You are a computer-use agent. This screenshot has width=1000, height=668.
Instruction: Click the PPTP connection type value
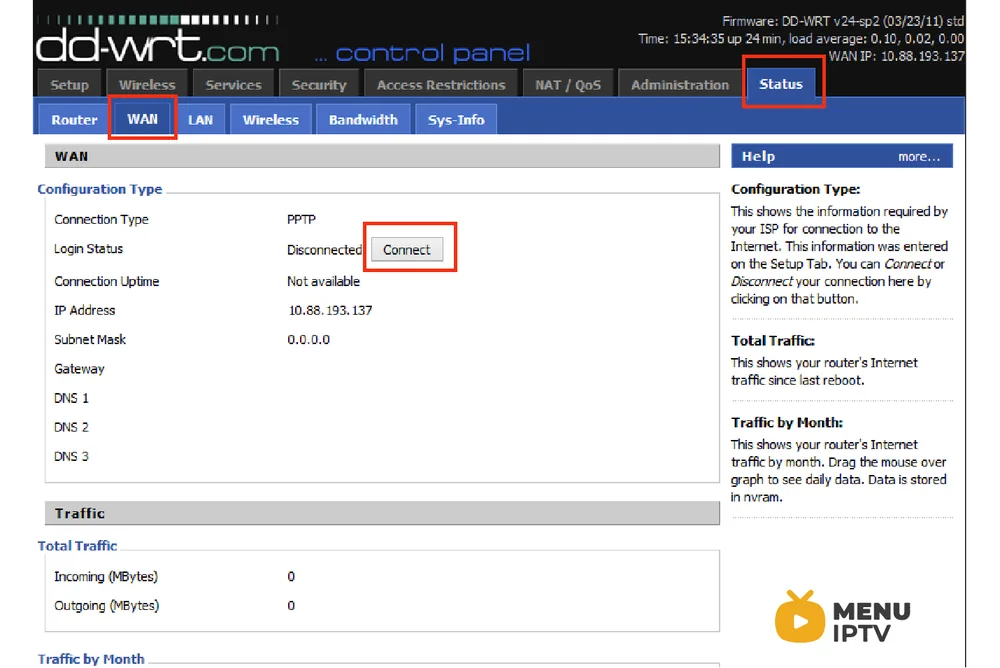pyautogui.click(x=301, y=219)
